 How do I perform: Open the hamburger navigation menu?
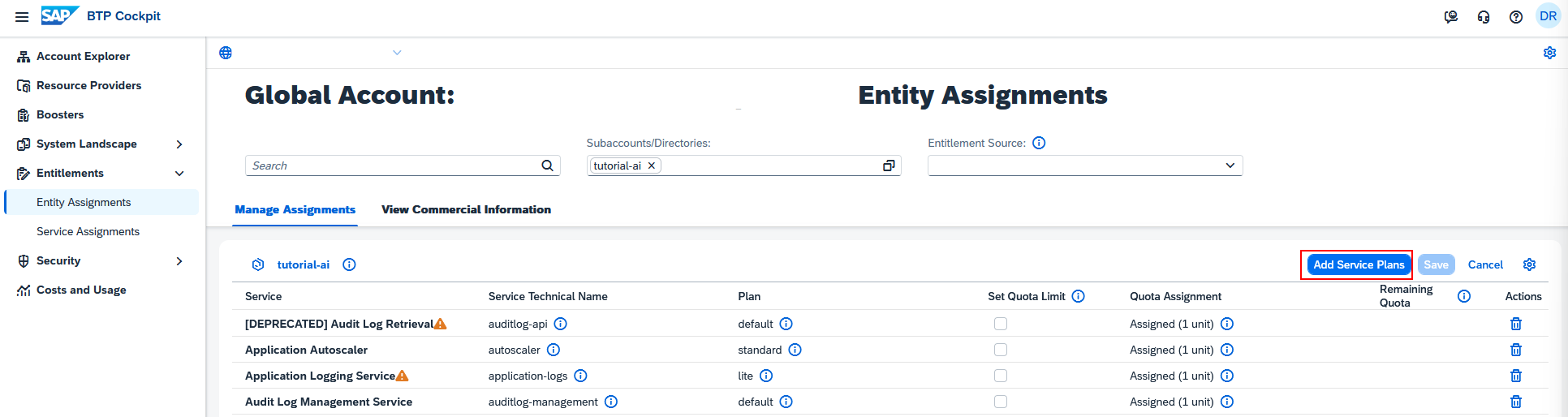[x=22, y=16]
